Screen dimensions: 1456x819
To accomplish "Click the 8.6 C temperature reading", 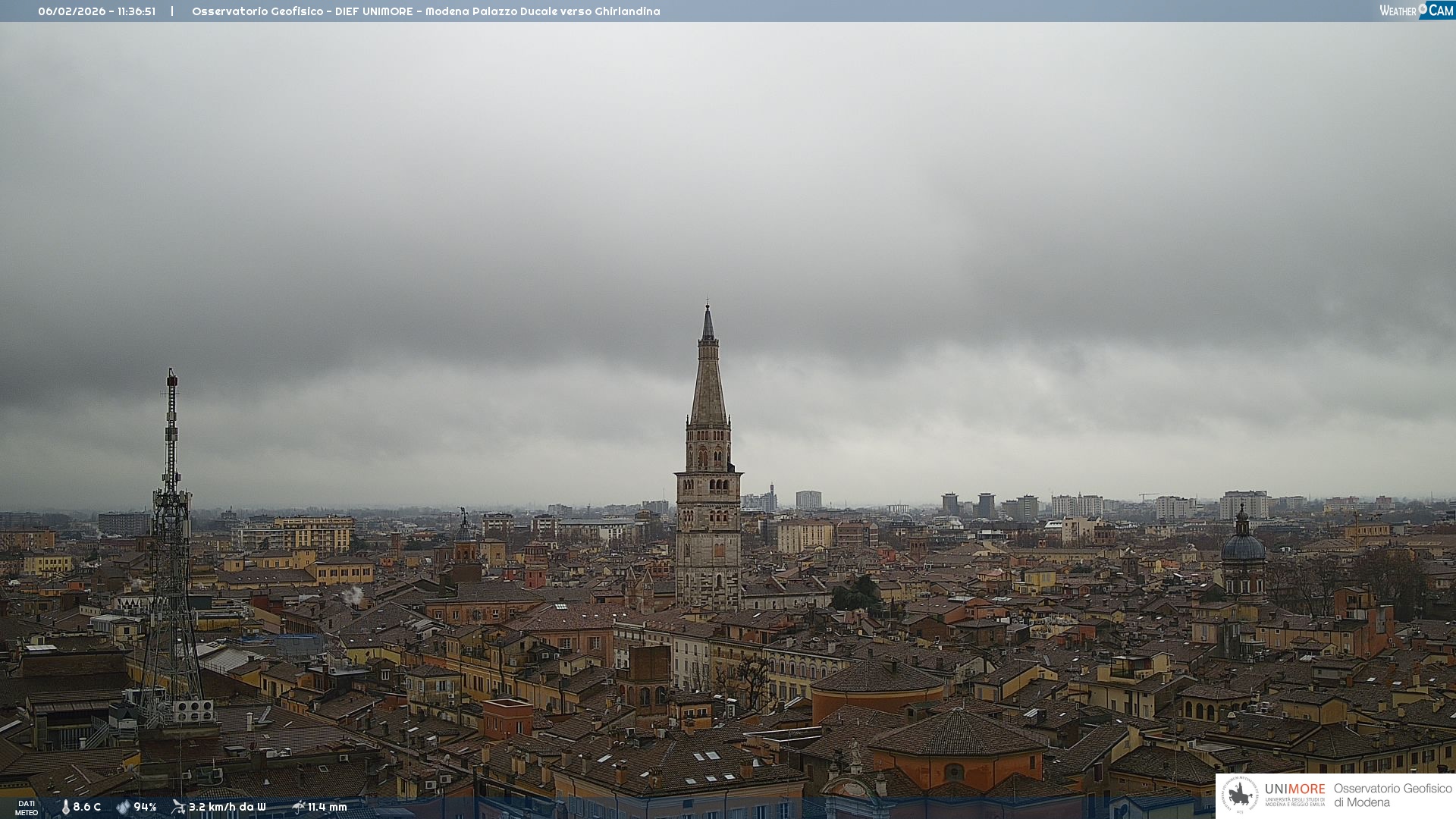I will point(86,807).
